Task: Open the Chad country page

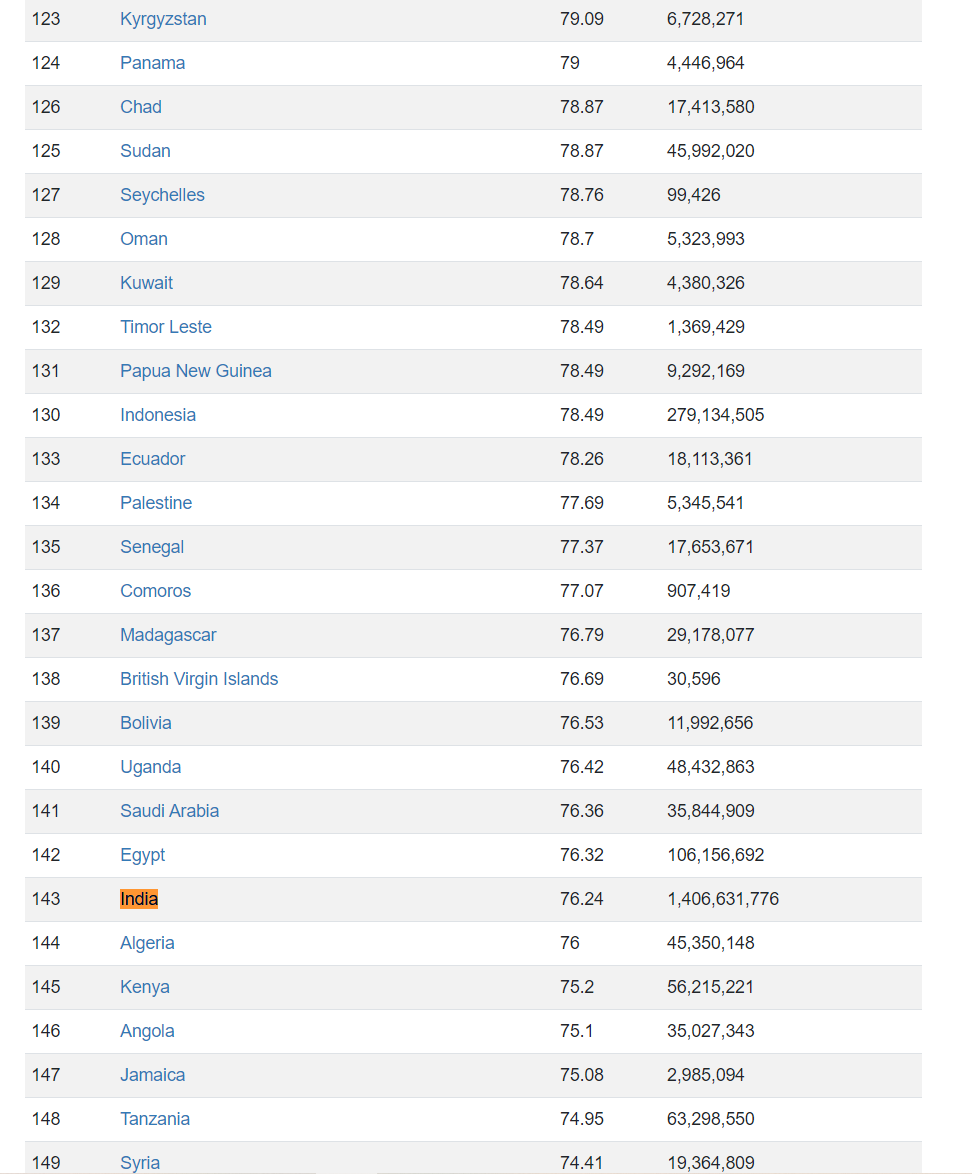Action: [140, 107]
